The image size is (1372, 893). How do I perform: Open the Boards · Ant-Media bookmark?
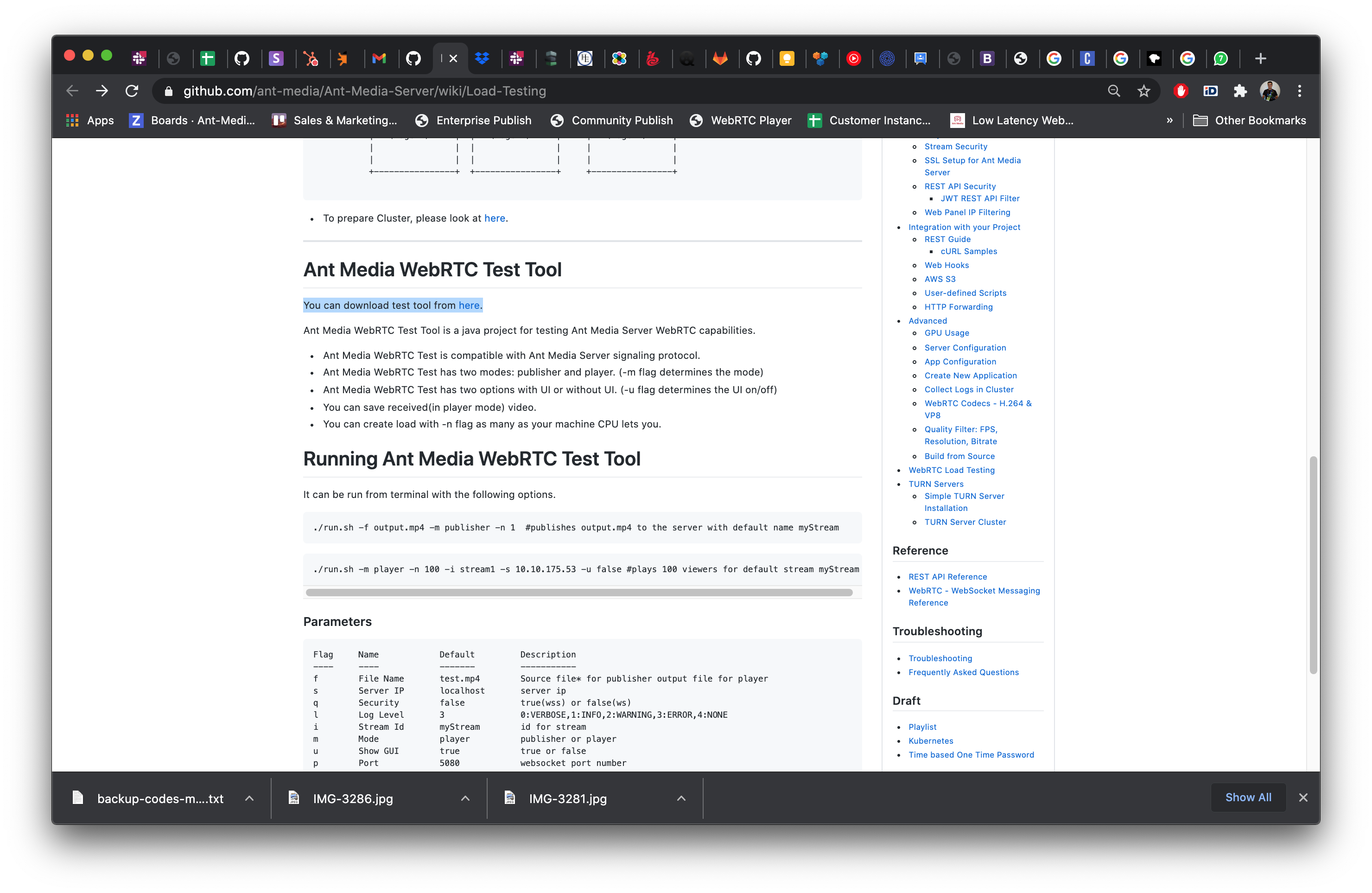(x=192, y=121)
